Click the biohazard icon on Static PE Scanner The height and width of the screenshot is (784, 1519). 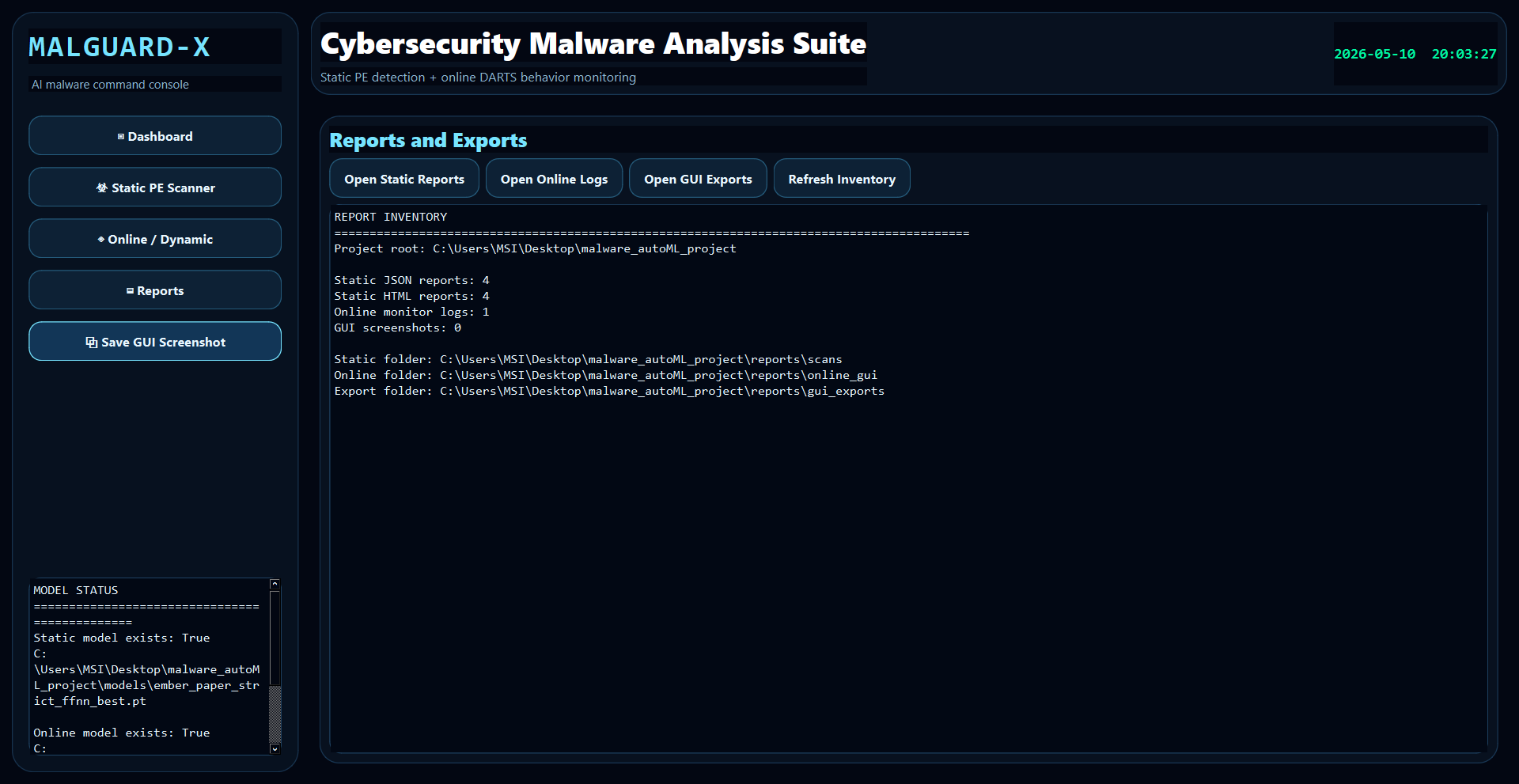tap(102, 187)
